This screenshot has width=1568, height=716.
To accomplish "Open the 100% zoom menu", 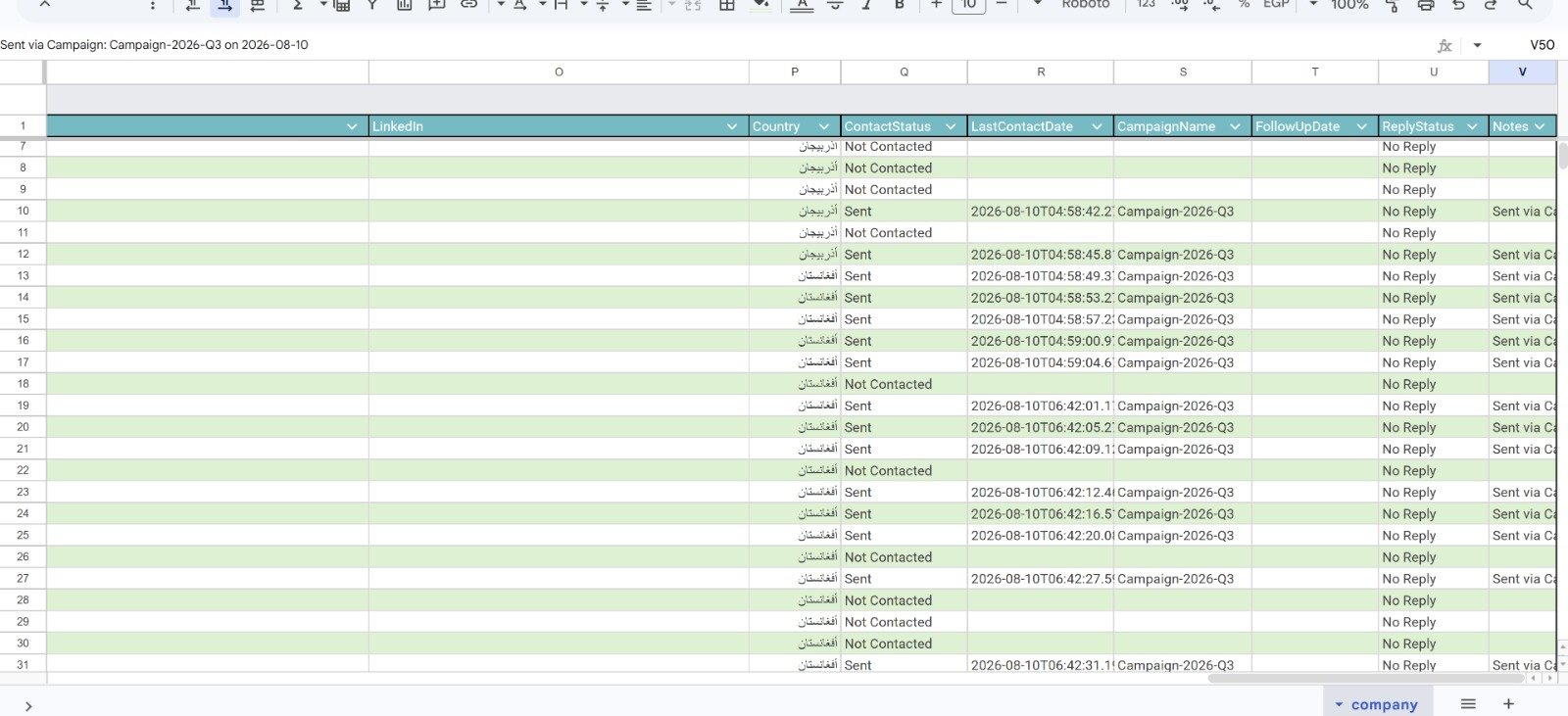I will click(x=1349, y=5).
